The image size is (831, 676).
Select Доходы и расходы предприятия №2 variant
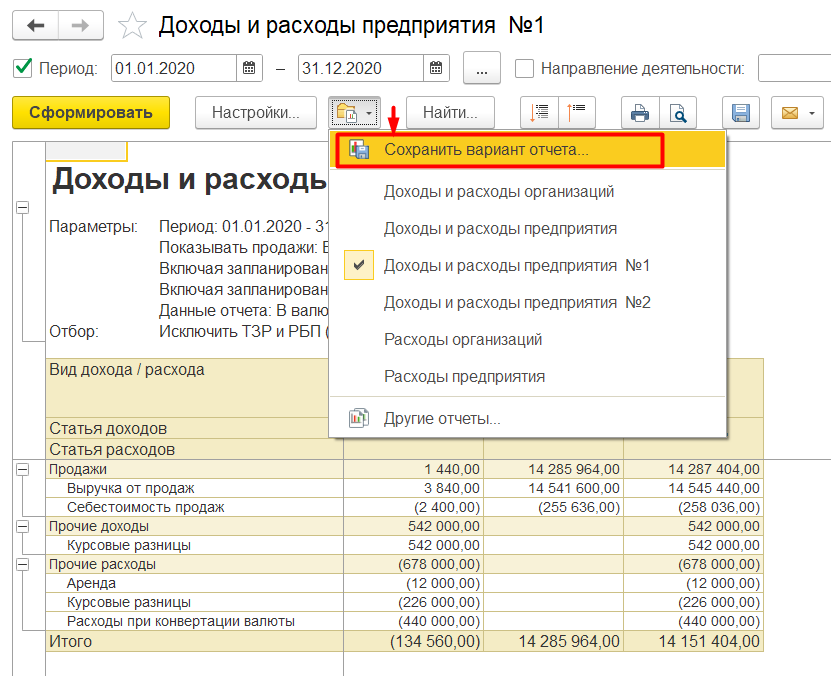(x=527, y=303)
